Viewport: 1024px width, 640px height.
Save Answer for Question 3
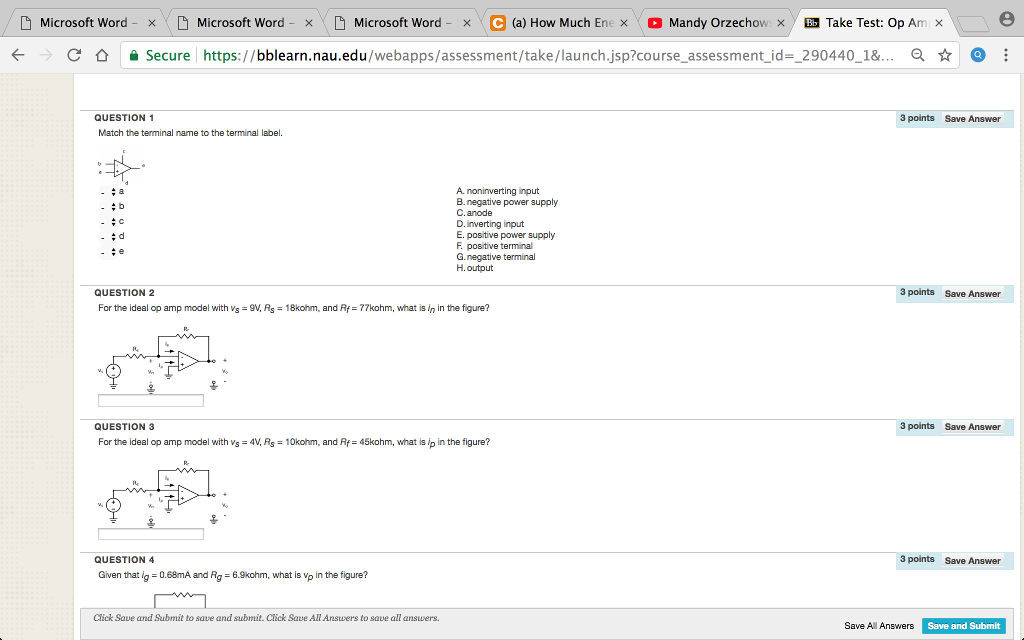click(x=972, y=427)
